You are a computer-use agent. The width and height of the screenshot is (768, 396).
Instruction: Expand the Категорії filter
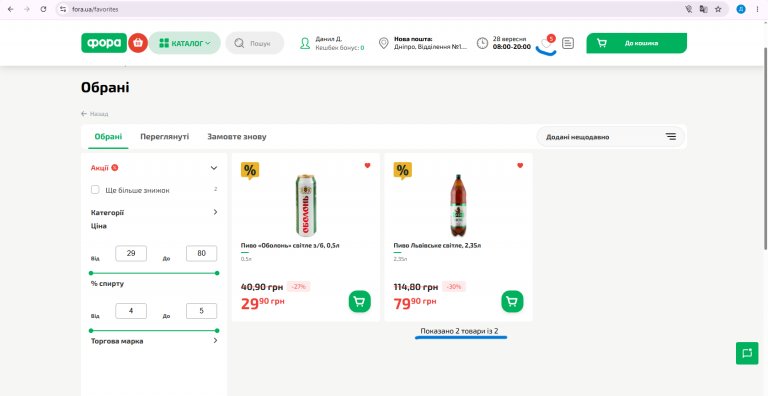[x=215, y=212]
